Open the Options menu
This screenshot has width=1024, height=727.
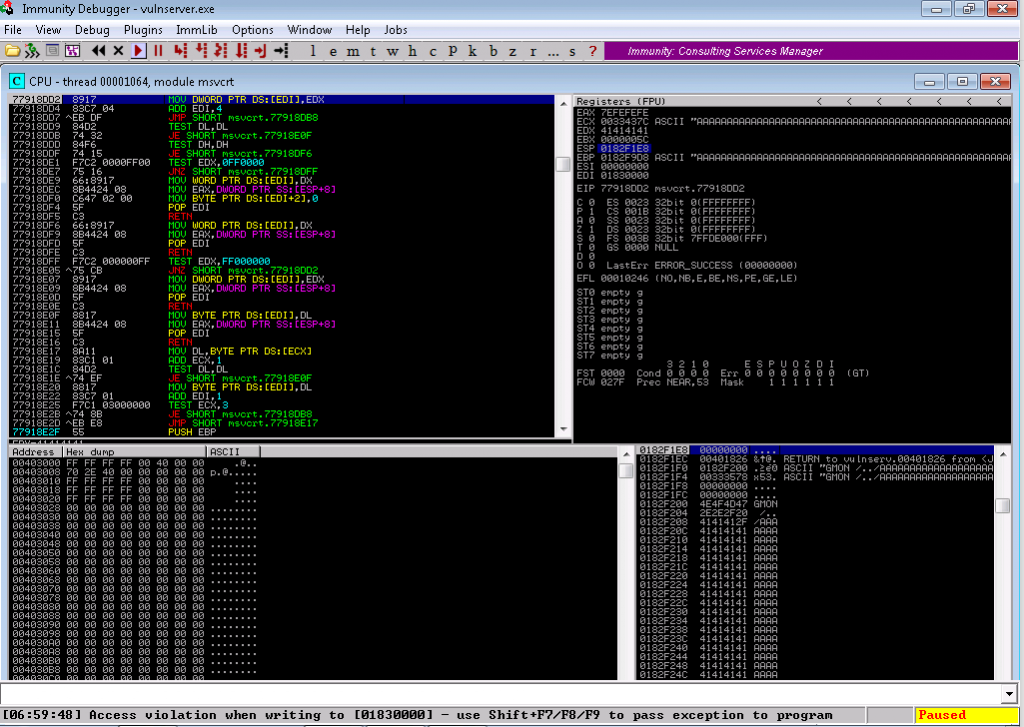tap(253, 29)
